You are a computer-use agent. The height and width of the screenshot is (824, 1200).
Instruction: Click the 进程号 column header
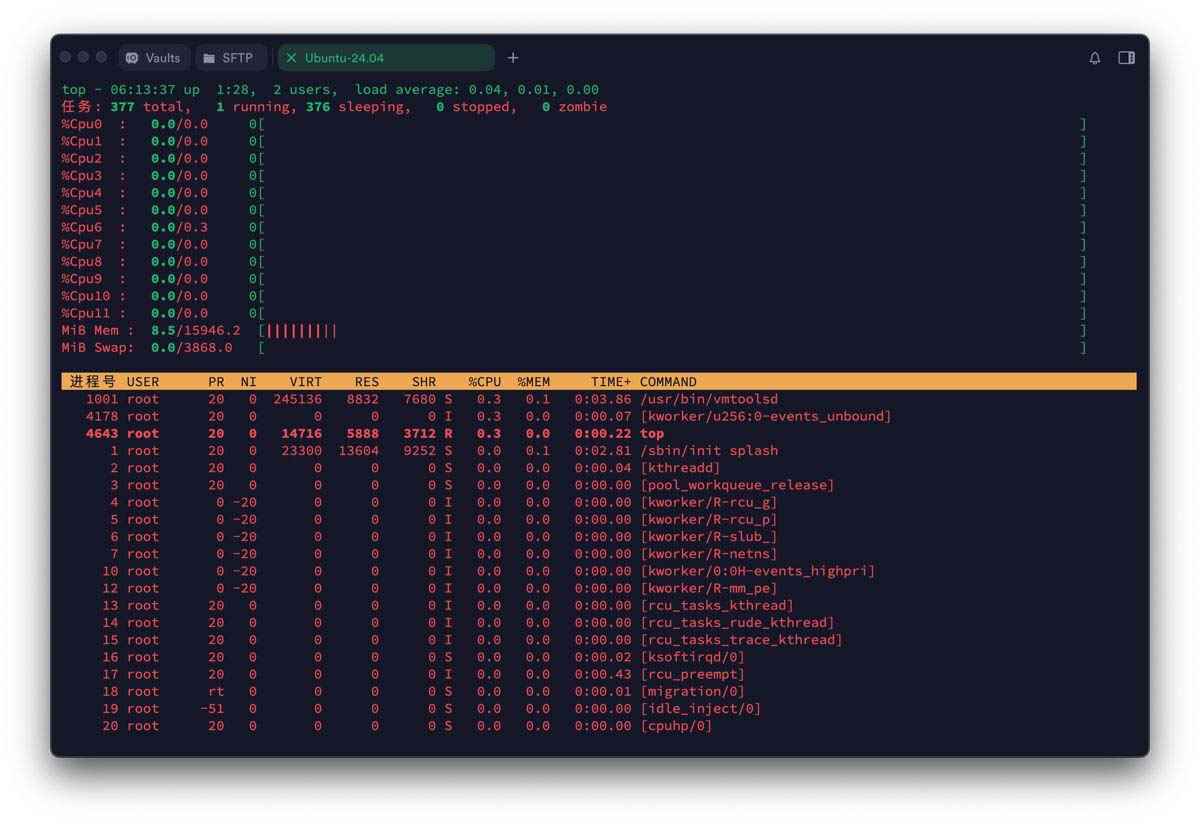92,381
